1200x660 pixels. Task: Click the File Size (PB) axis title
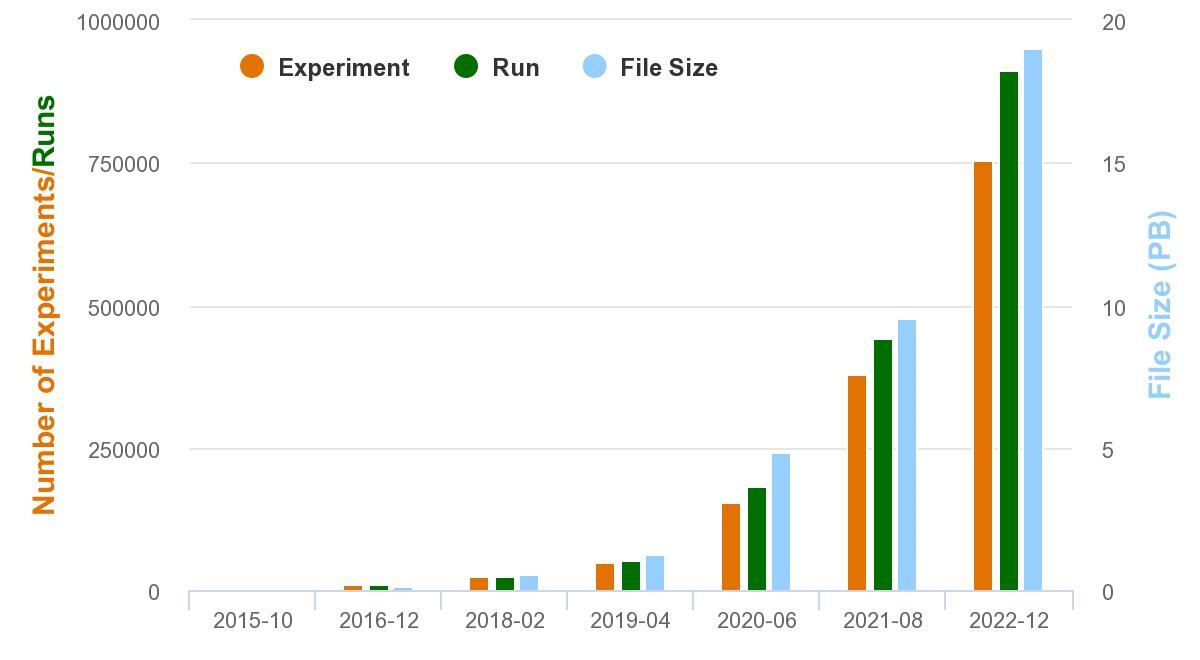(1159, 304)
